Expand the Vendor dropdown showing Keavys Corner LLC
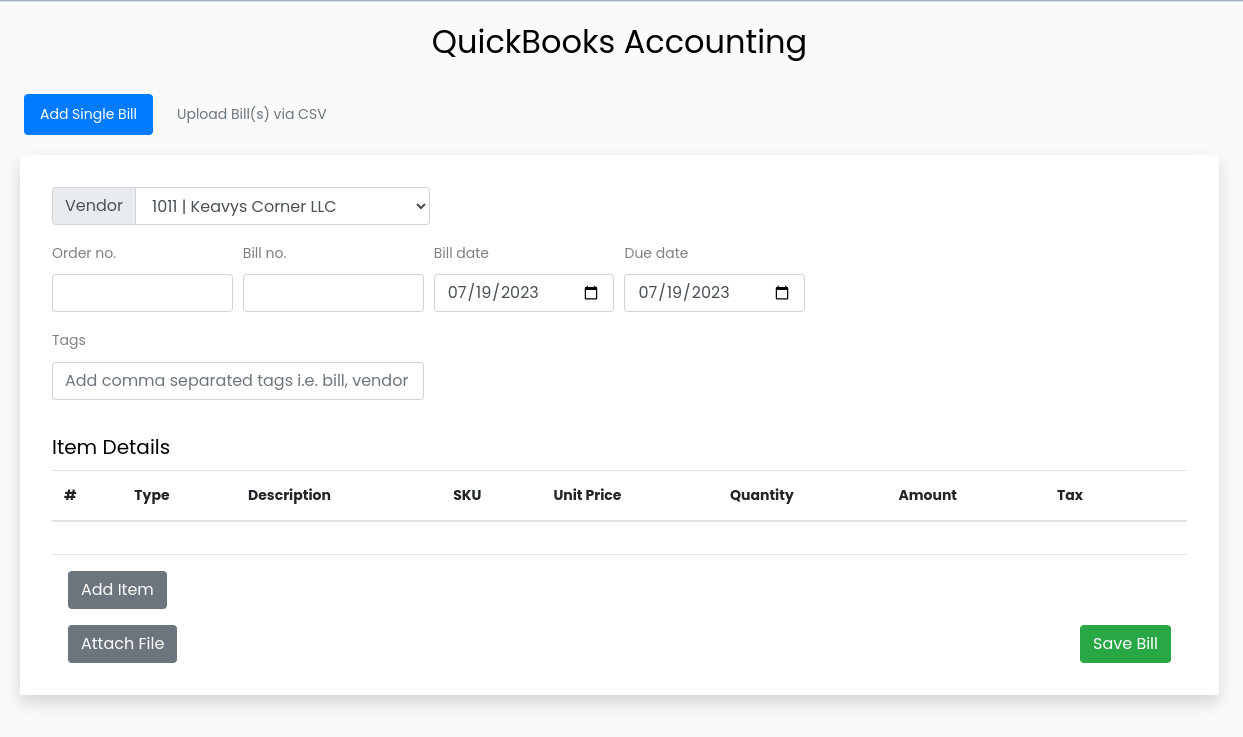This screenshot has height=737, width=1243. pos(282,206)
